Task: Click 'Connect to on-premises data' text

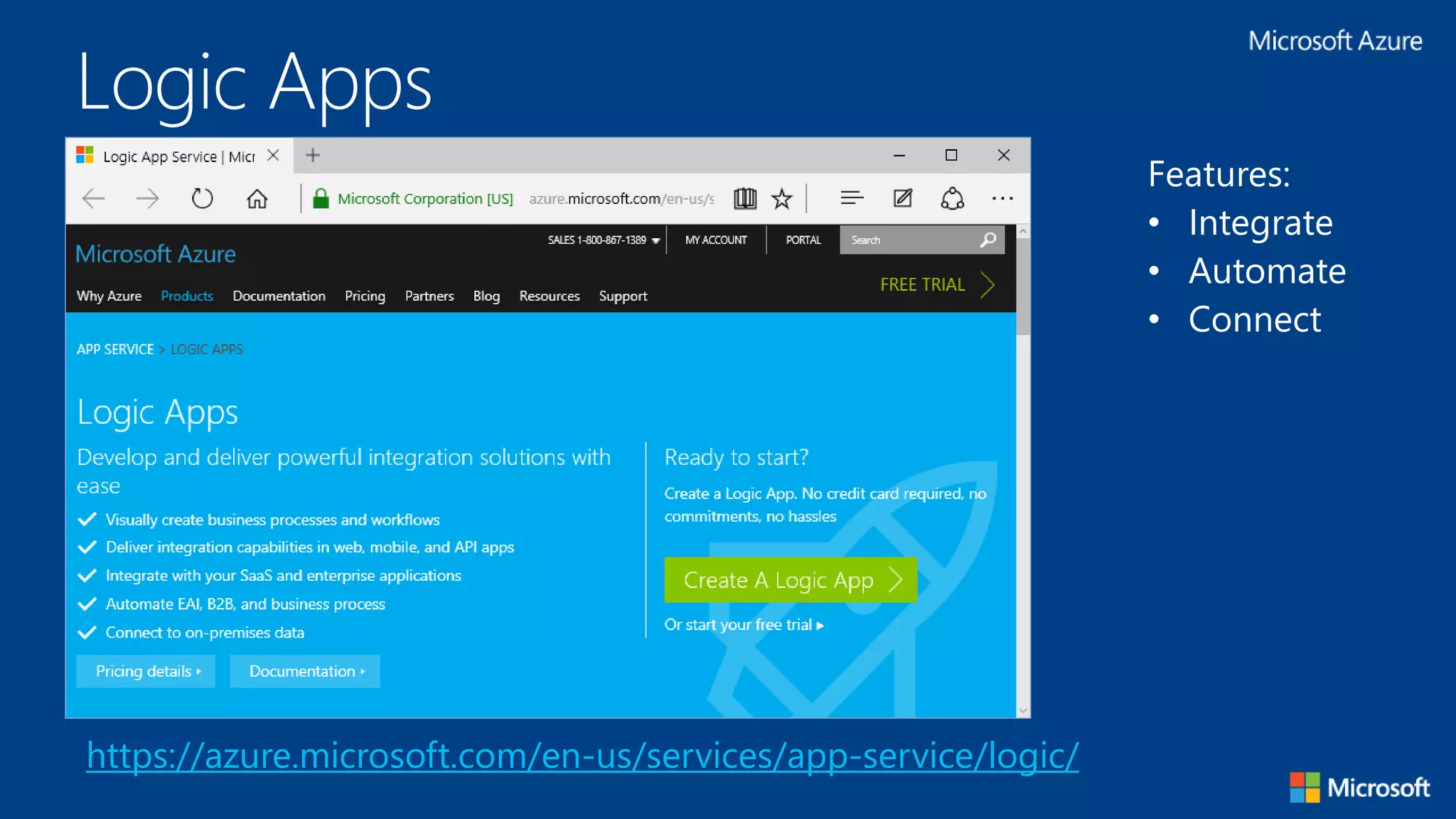Action: (x=205, y=632)
